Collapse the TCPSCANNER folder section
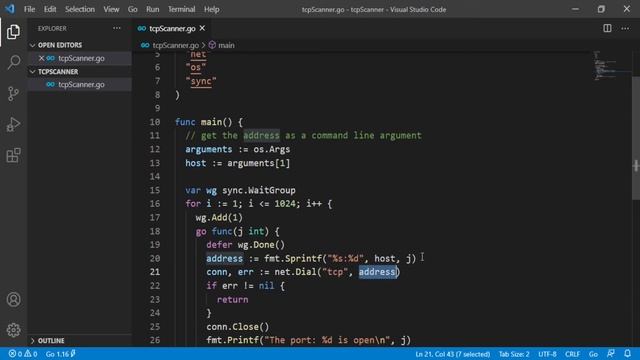 (33, 72)
